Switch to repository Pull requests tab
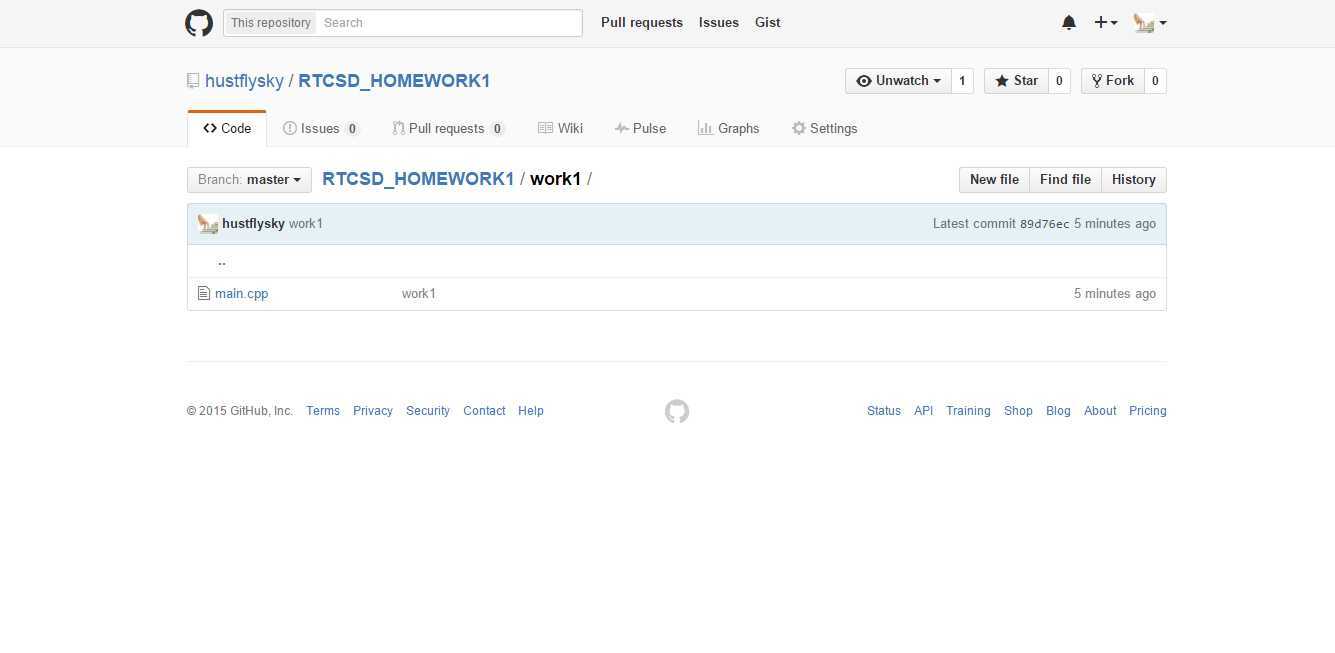 [448, 129]
